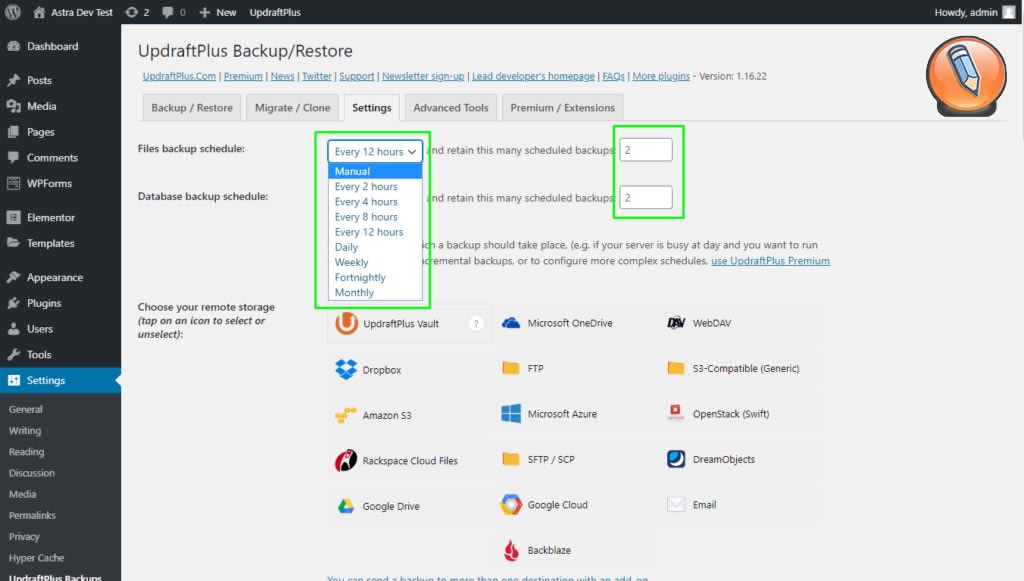Open Plugins in the sidebar
This screenshot has width=1024, height=581.
tap(60, 303)
